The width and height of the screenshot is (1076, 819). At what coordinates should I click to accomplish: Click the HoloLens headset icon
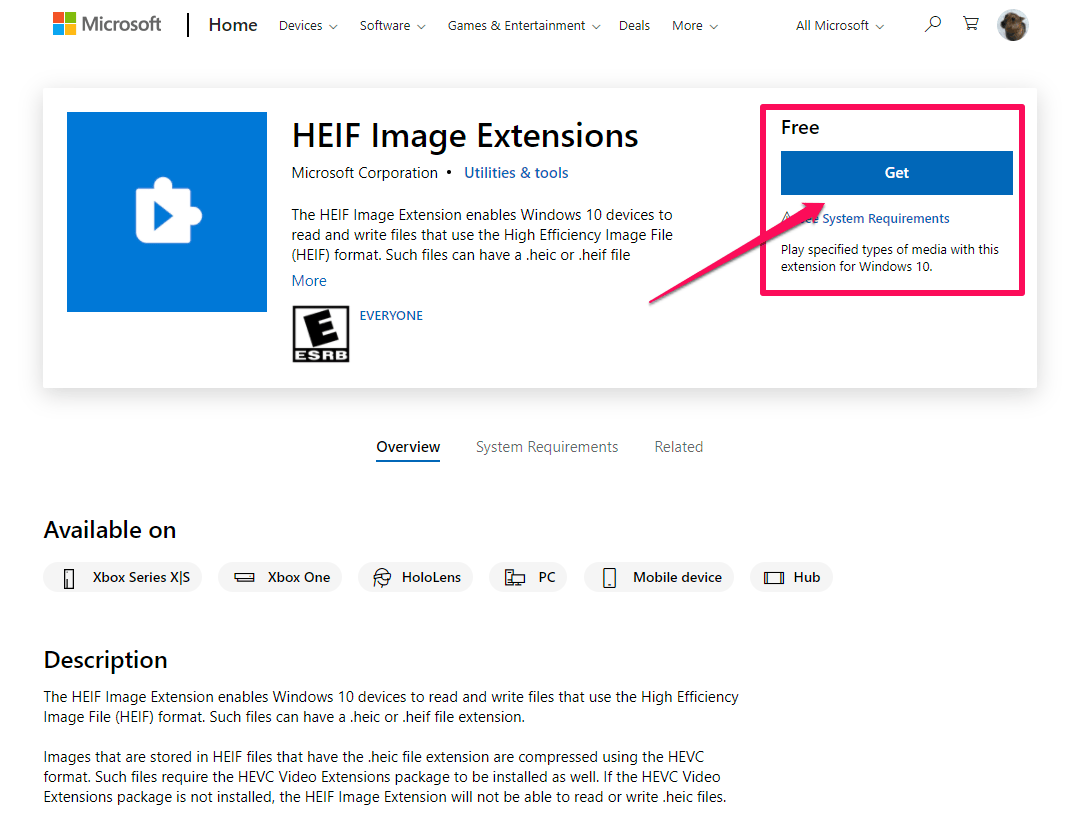382,577
